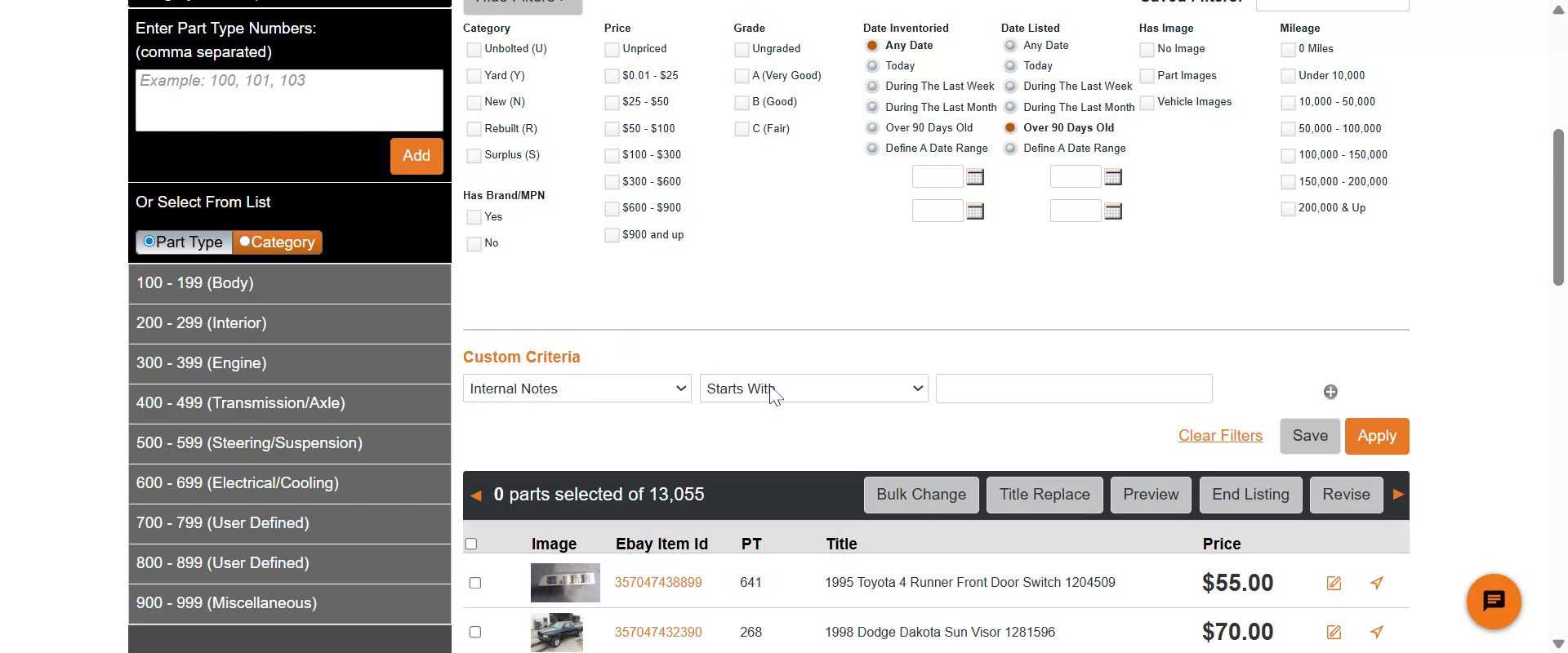The image size is (1568, 653).
Task: Check the Surplus (S) category box
Action: 474,156
